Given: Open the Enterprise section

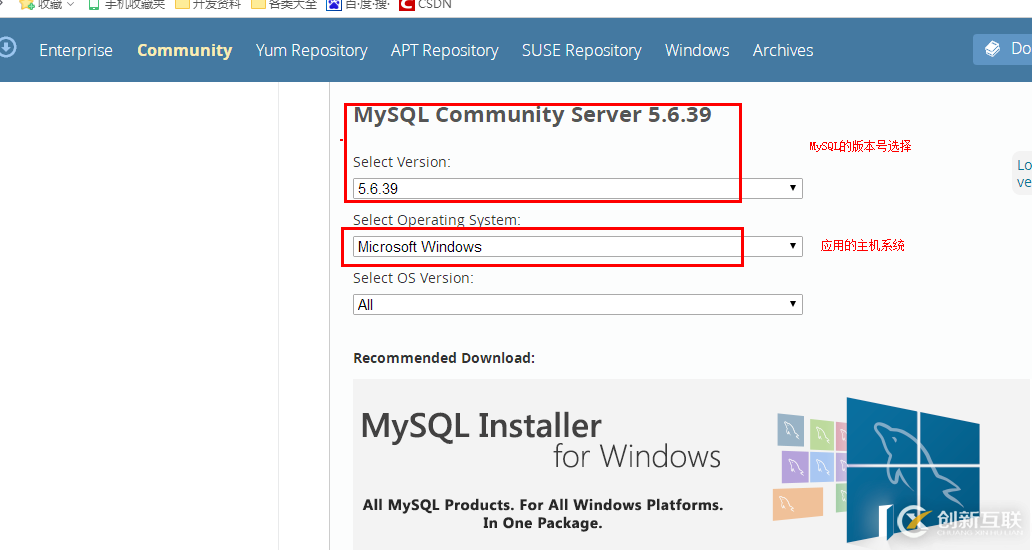Looking at the screenshot, I should pyautogui.click(x=76, y=51).
